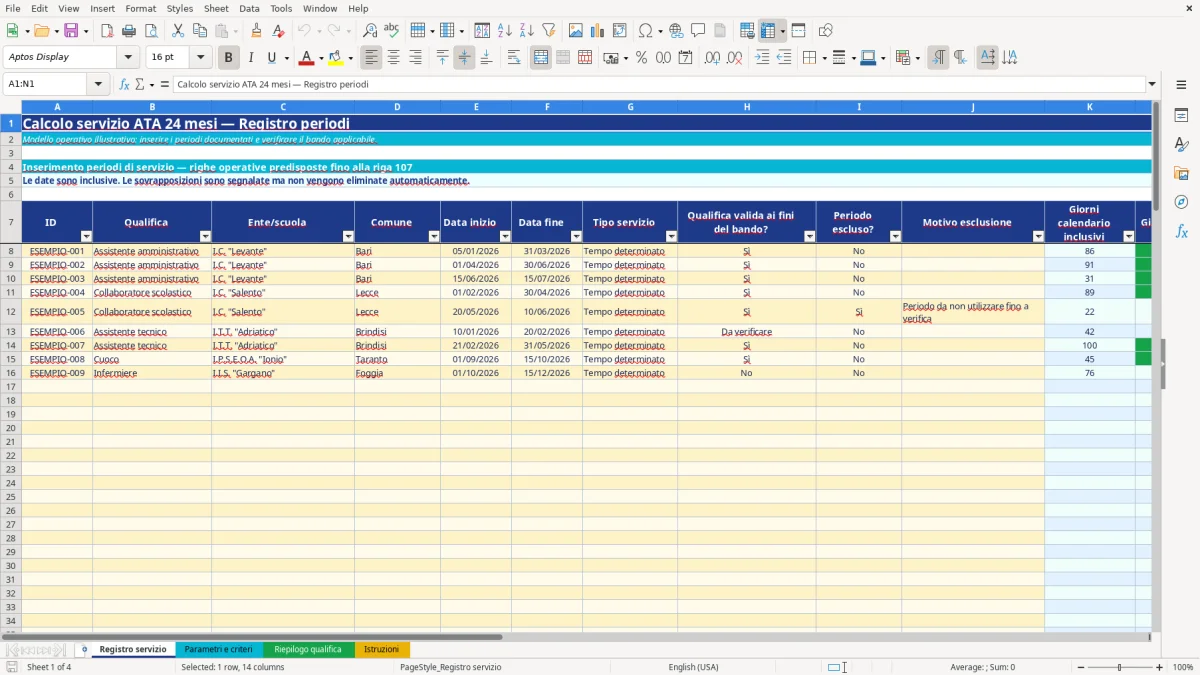Click the Name Box A1:N1 field
Viewport: 1200px width, 675px height.
pos(46,84)
